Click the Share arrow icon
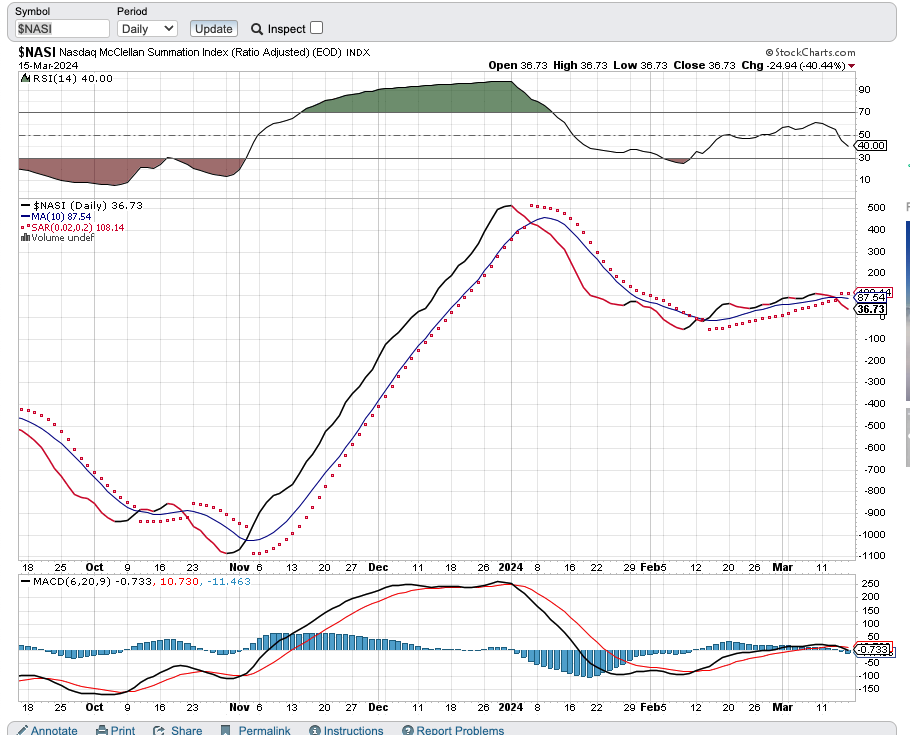The height and width of the screenshot is (735, 910). [x=158, y=730]
